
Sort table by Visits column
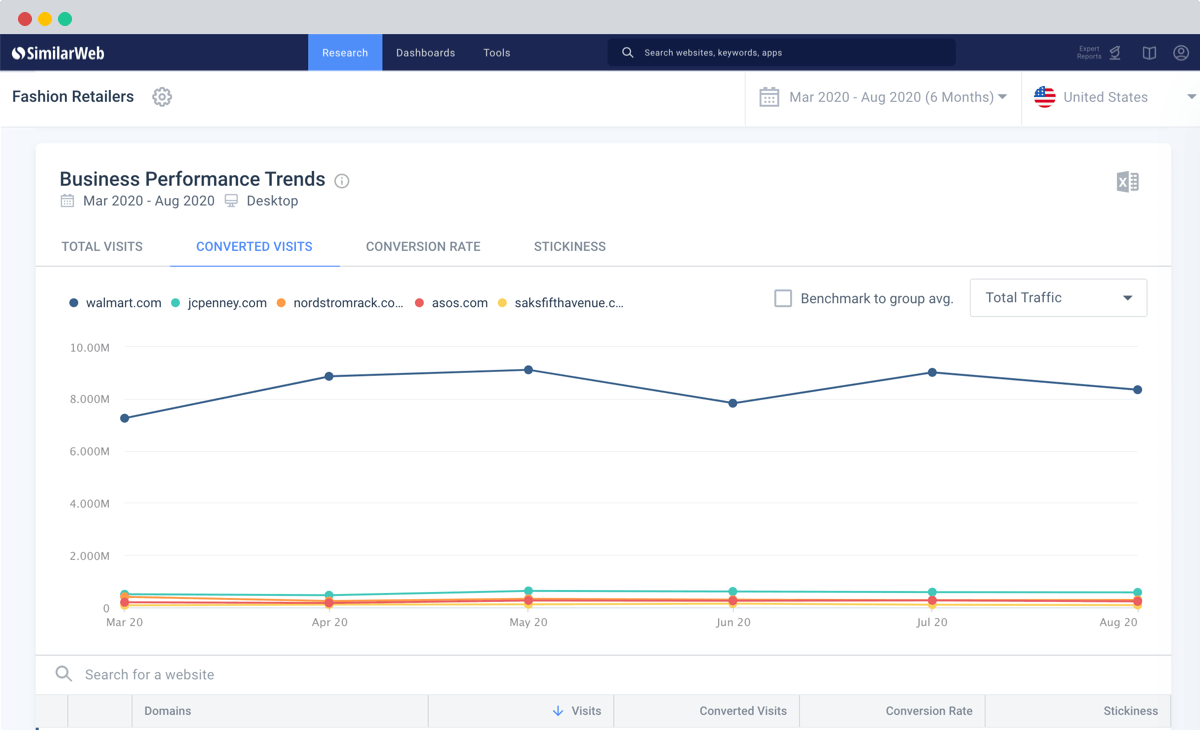click(x=577, y=711)
